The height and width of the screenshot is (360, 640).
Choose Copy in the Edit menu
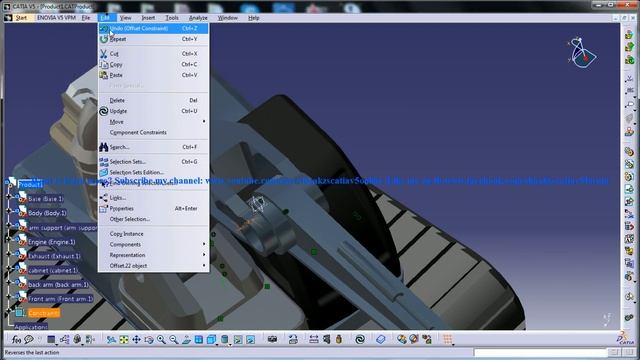click(x=153, y=64)
